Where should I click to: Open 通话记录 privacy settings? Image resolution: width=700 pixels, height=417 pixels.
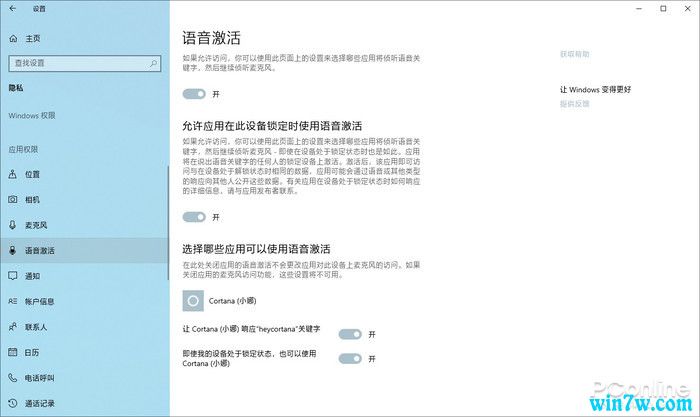click(85, 403)
